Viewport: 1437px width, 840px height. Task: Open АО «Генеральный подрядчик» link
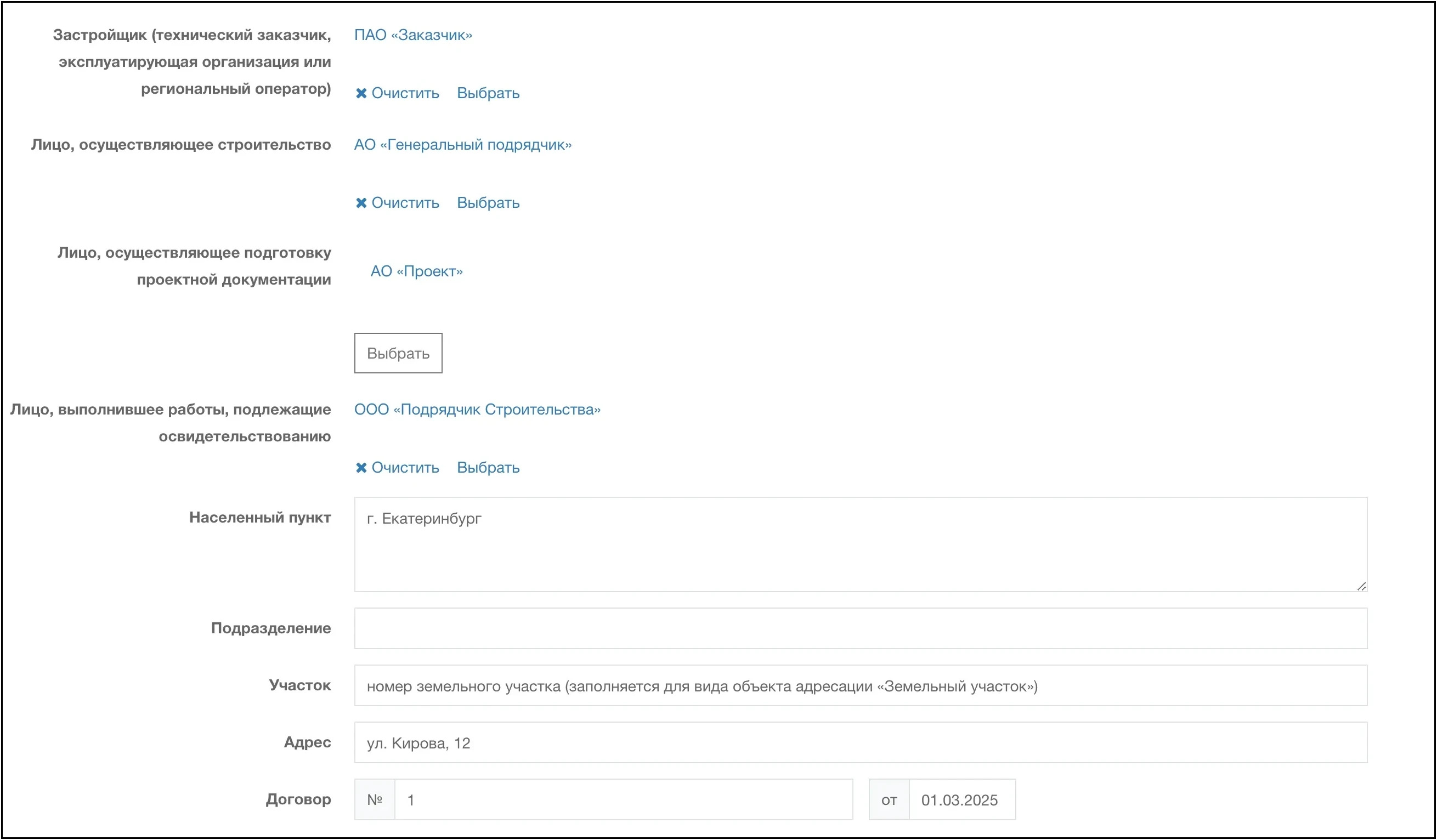pos(462,145)
